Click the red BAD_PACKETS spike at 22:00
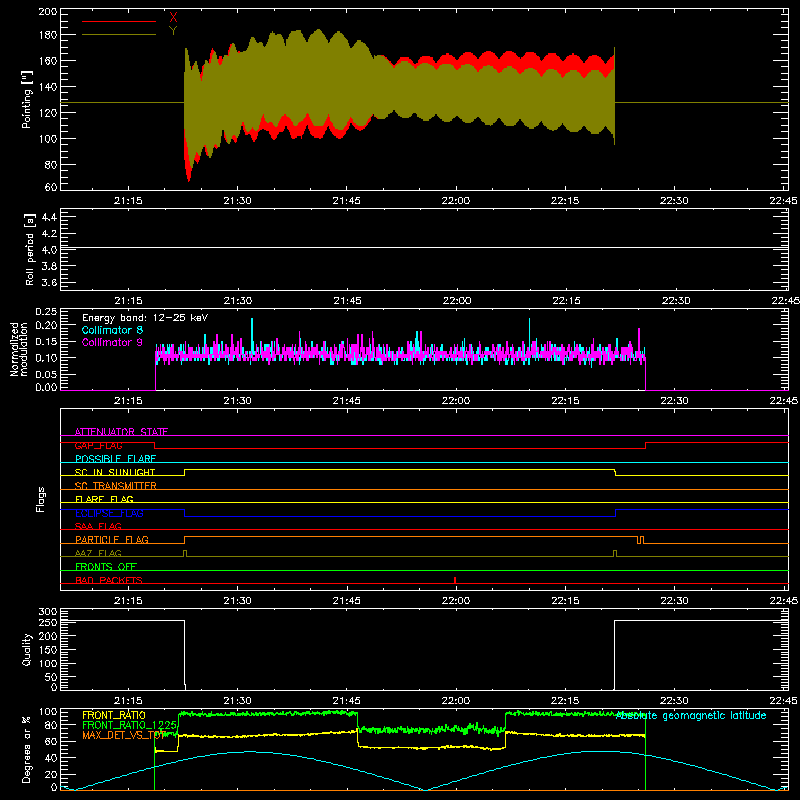The width and height of the screenshot is (800, 800). click(455, 580)
